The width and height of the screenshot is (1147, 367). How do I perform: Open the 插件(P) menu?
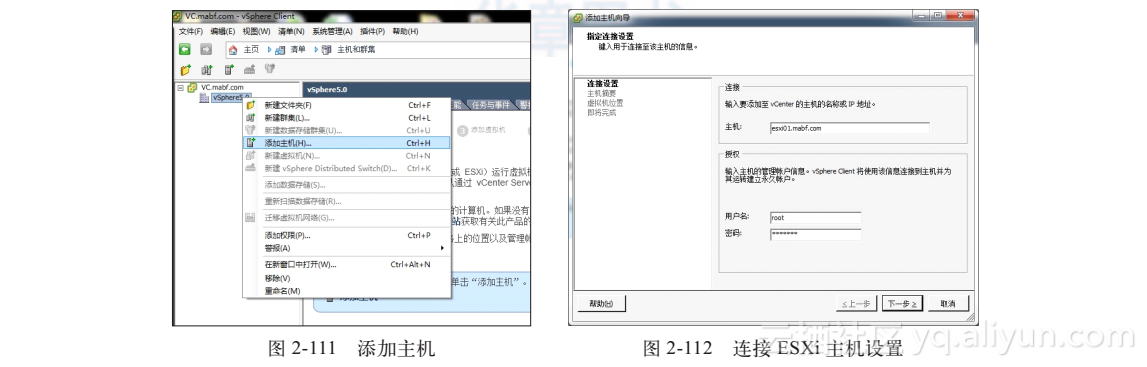(372, 31)
